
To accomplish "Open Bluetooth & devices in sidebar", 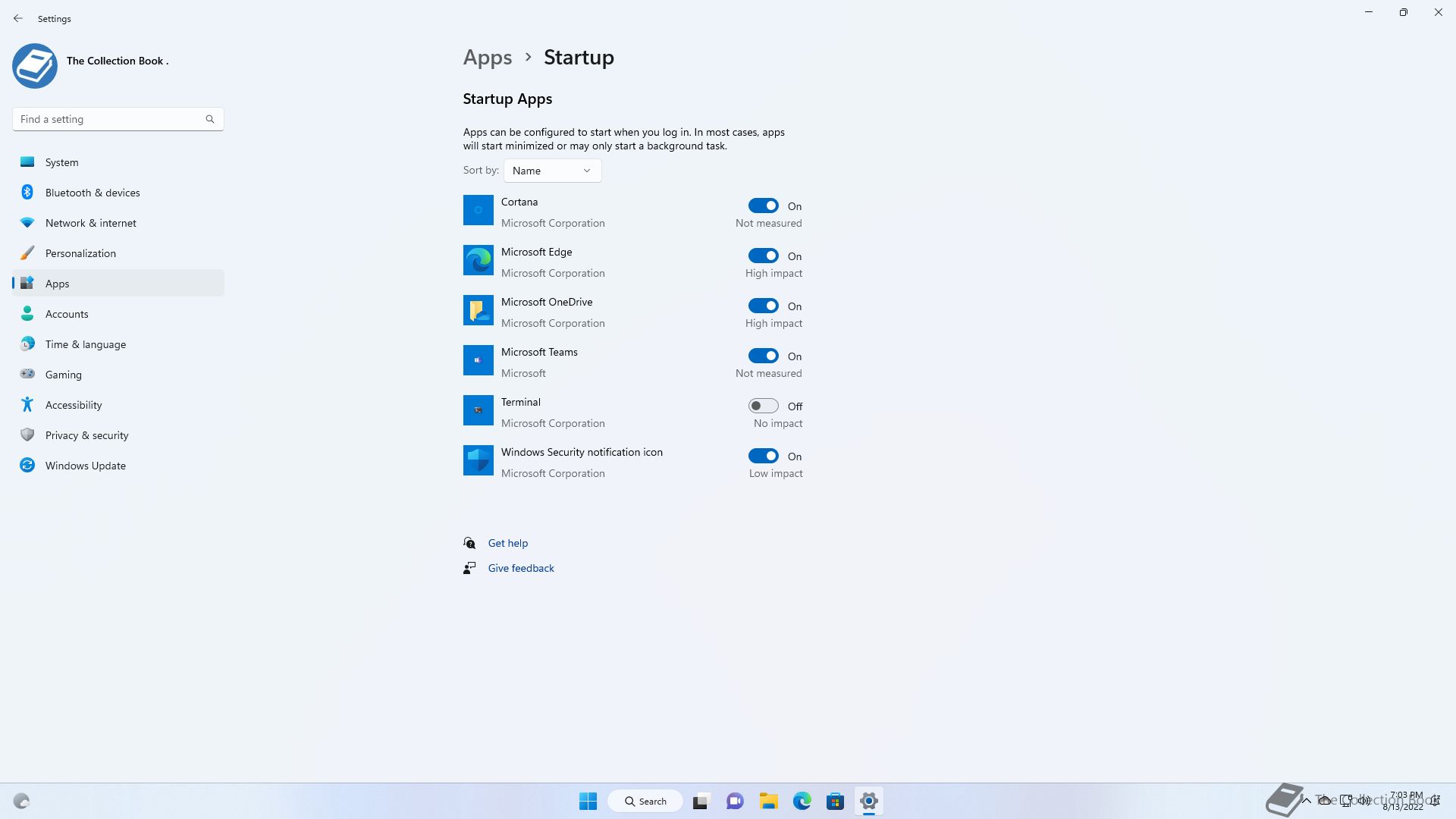I will 118,193.
